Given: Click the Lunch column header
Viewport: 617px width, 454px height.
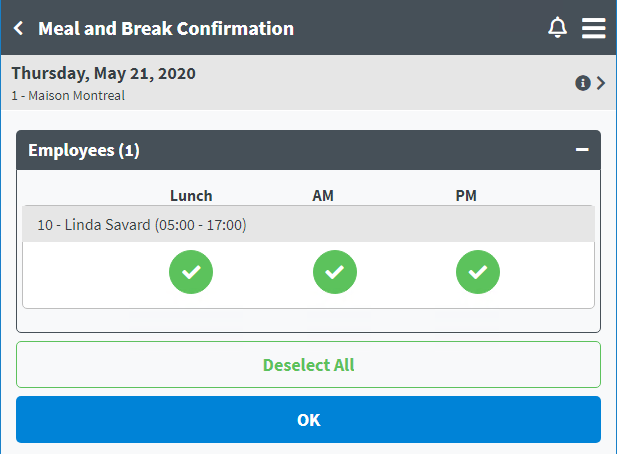Looking at the screenshot, I should click(x=191, y=196).
